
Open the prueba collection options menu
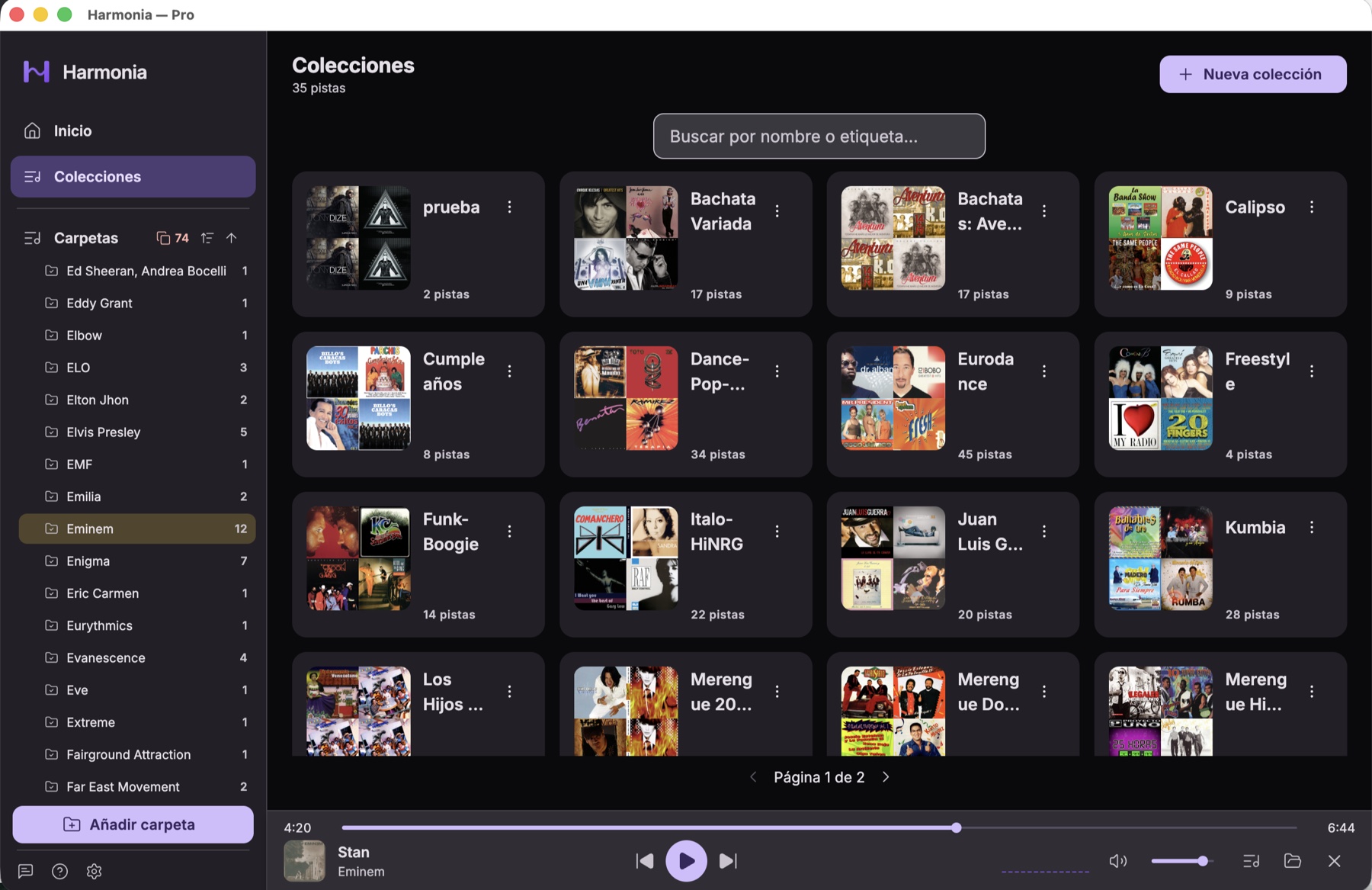click(510, 207)
